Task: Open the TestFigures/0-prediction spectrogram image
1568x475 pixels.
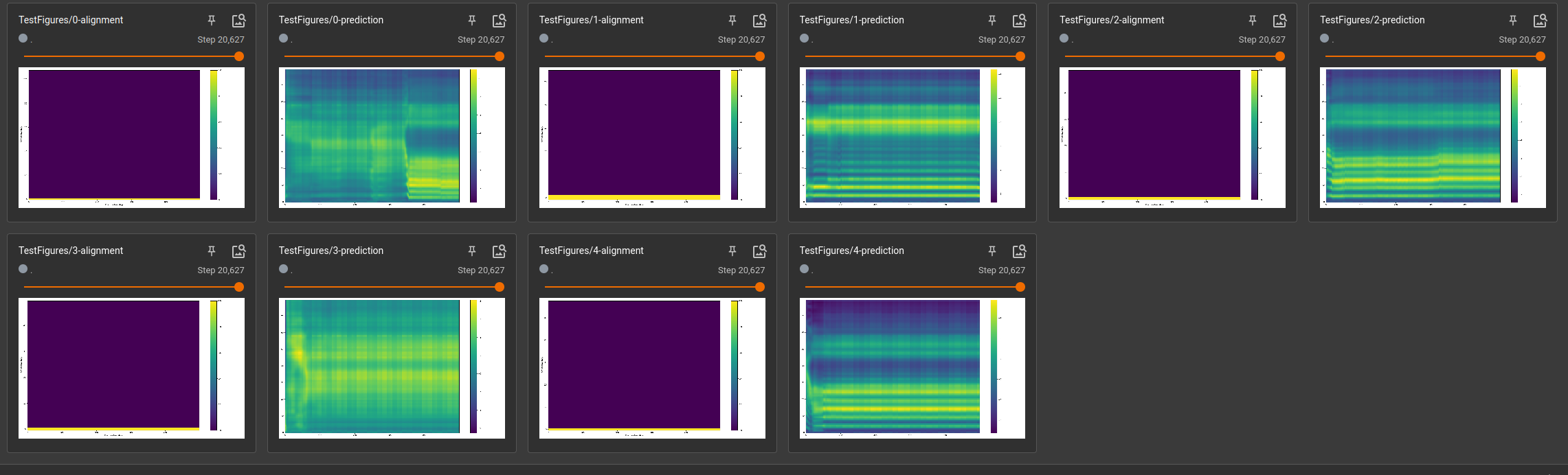Action: 392,137
